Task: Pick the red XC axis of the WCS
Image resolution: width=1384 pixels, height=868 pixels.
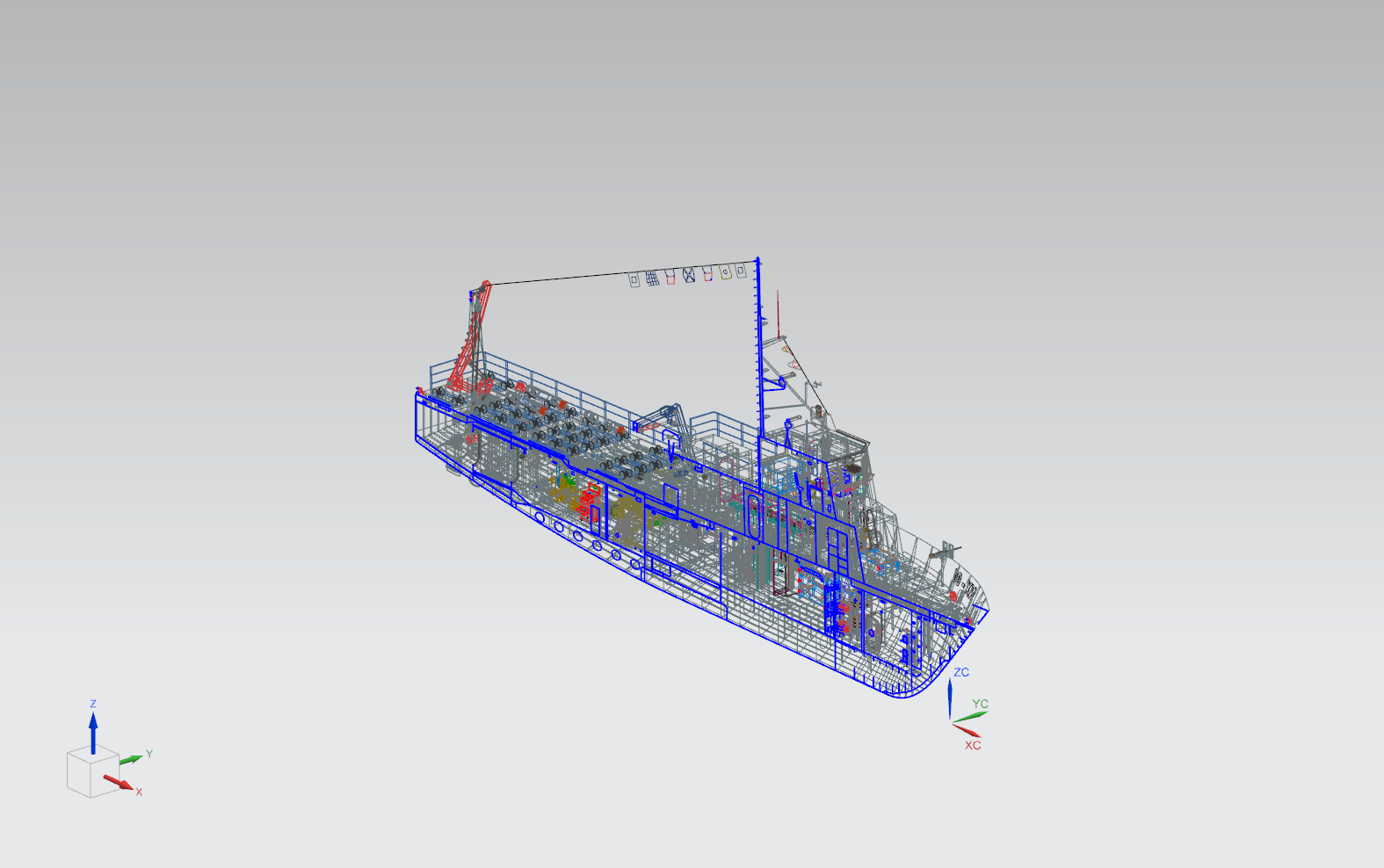Action: [x=966, y=730]
